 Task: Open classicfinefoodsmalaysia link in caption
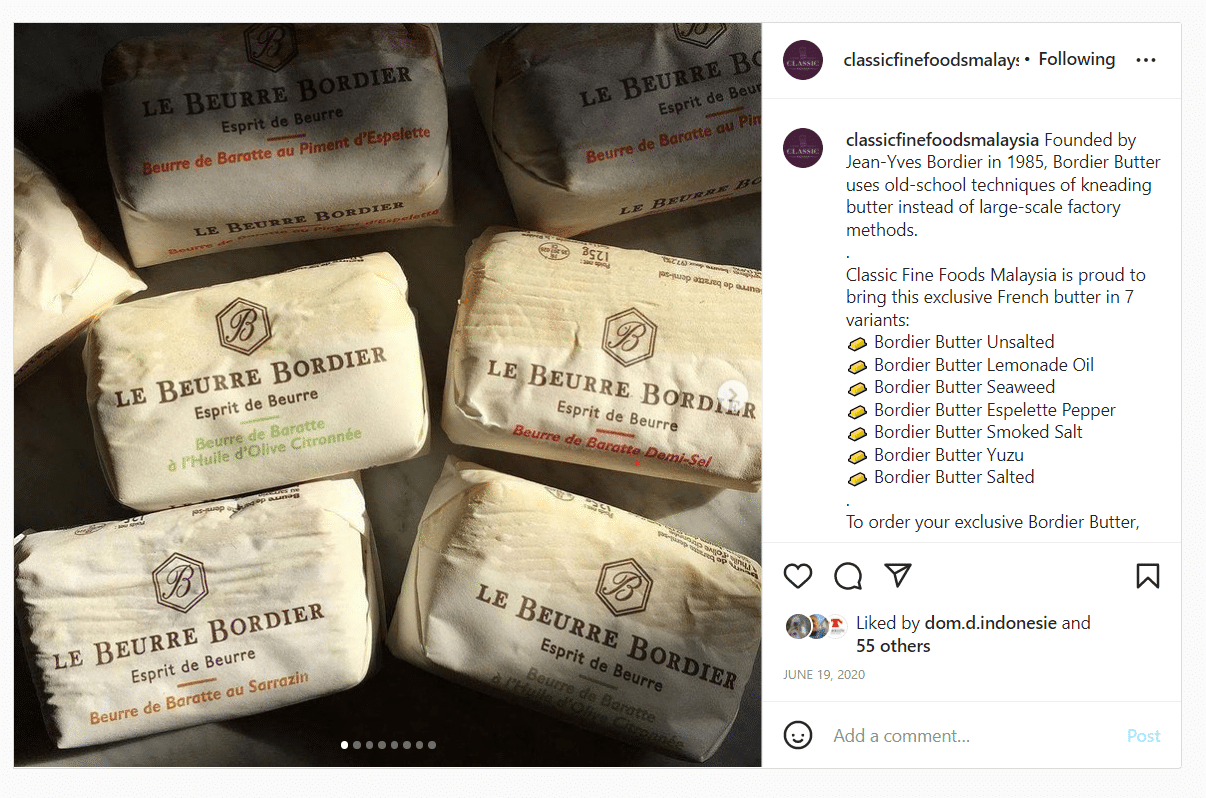943,140
